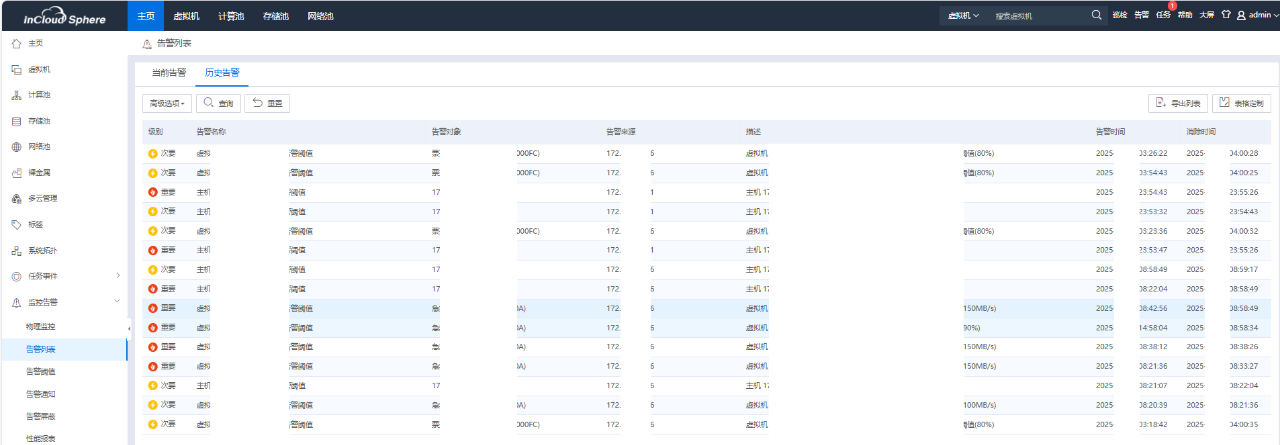
Task: Click the 多云管理 sidebar icon
Action: click(16, 198)
